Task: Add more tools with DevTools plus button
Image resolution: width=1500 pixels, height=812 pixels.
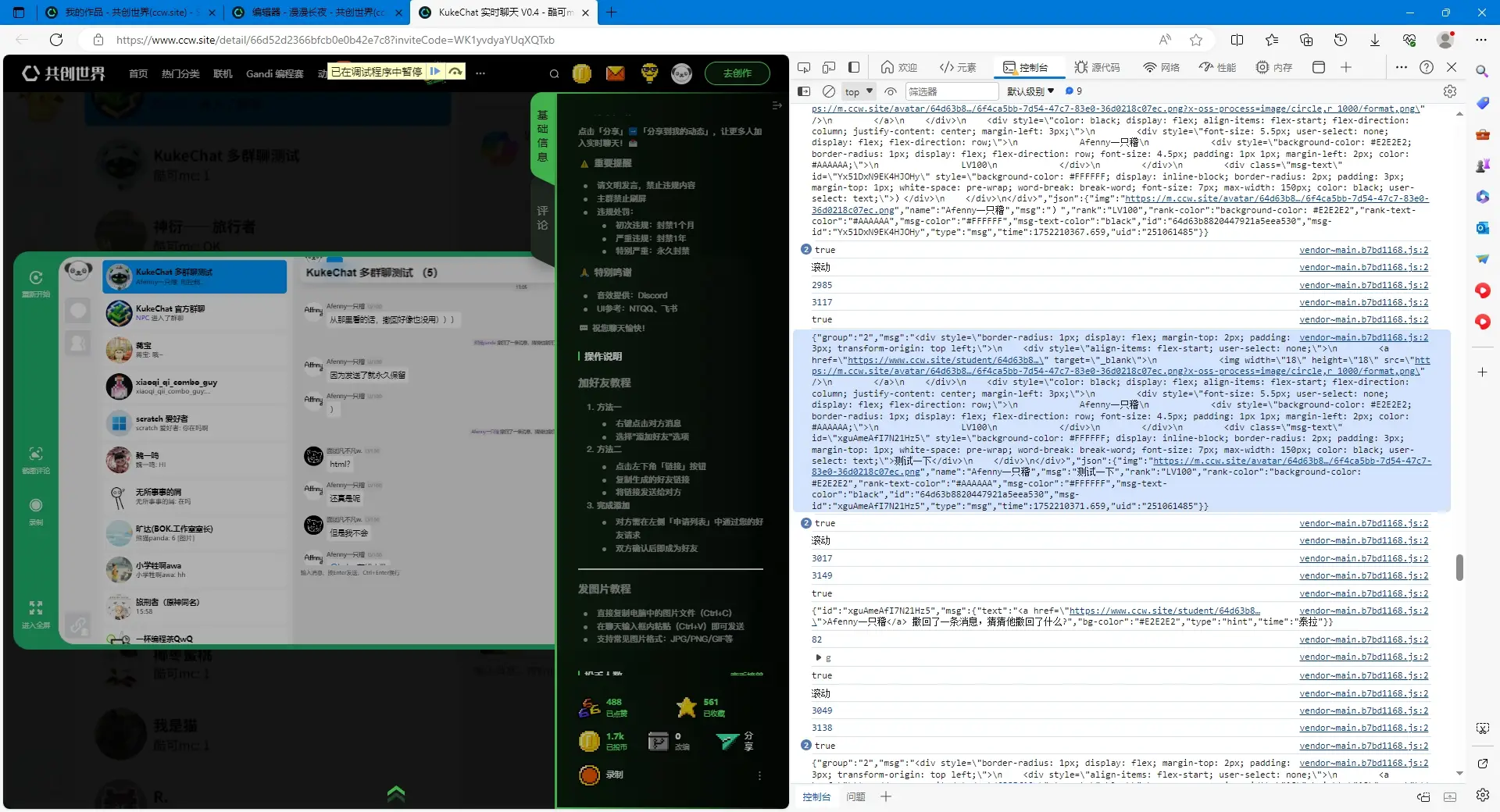Action: (x=1346, y=67)
